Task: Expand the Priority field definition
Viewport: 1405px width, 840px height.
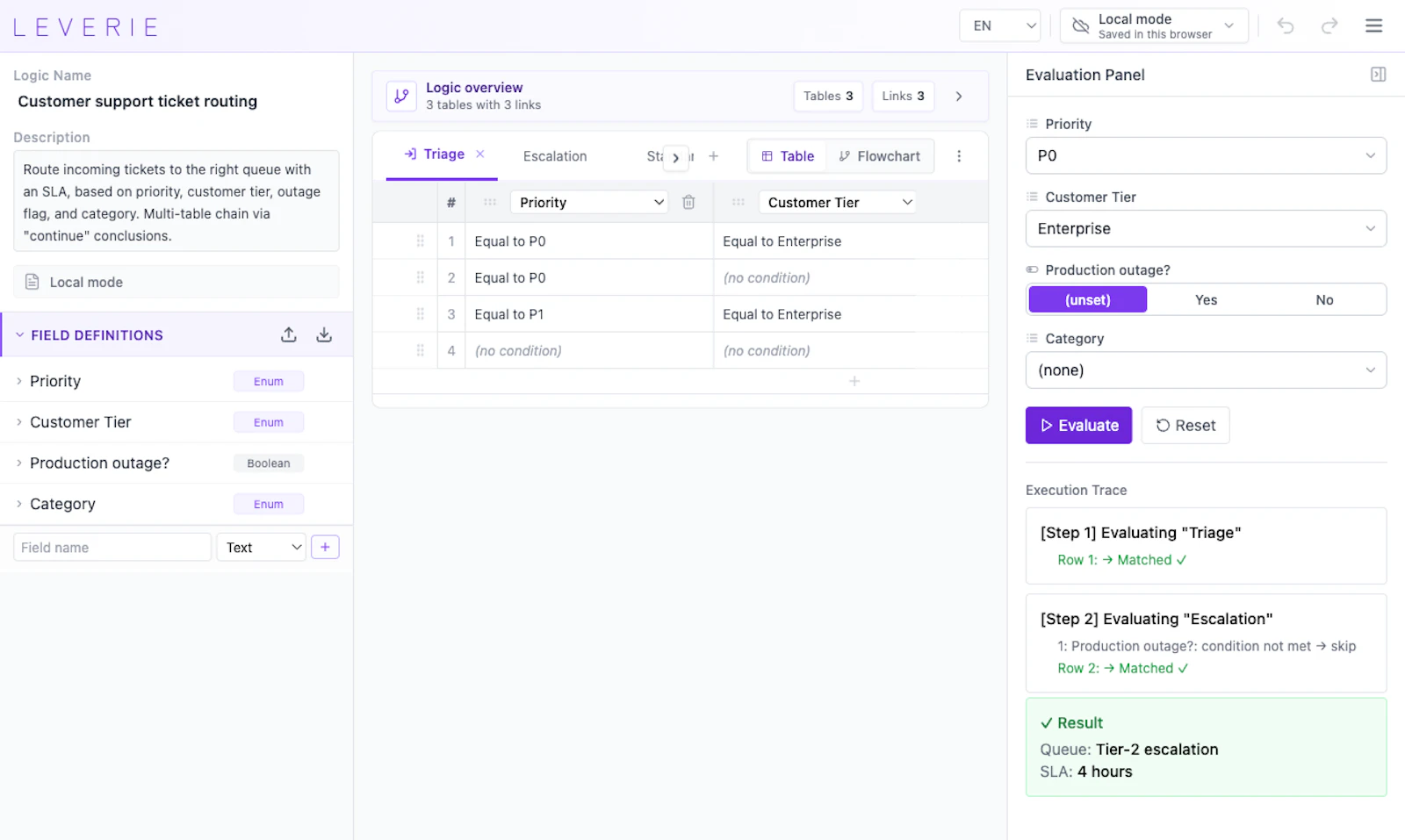Action: (19, 381)
